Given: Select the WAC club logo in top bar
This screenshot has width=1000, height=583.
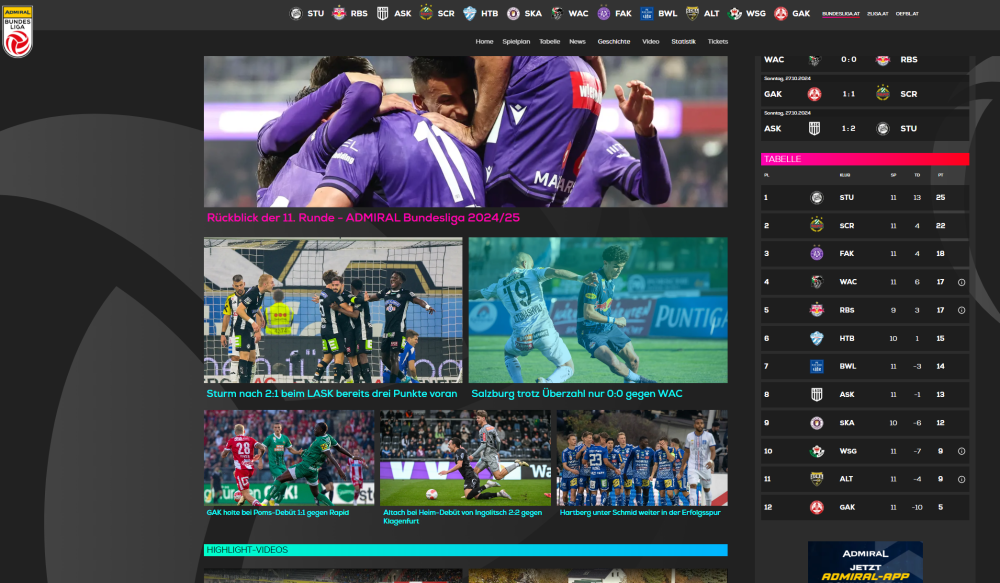Looking at the screenshot, I should [x=557, y=13].
